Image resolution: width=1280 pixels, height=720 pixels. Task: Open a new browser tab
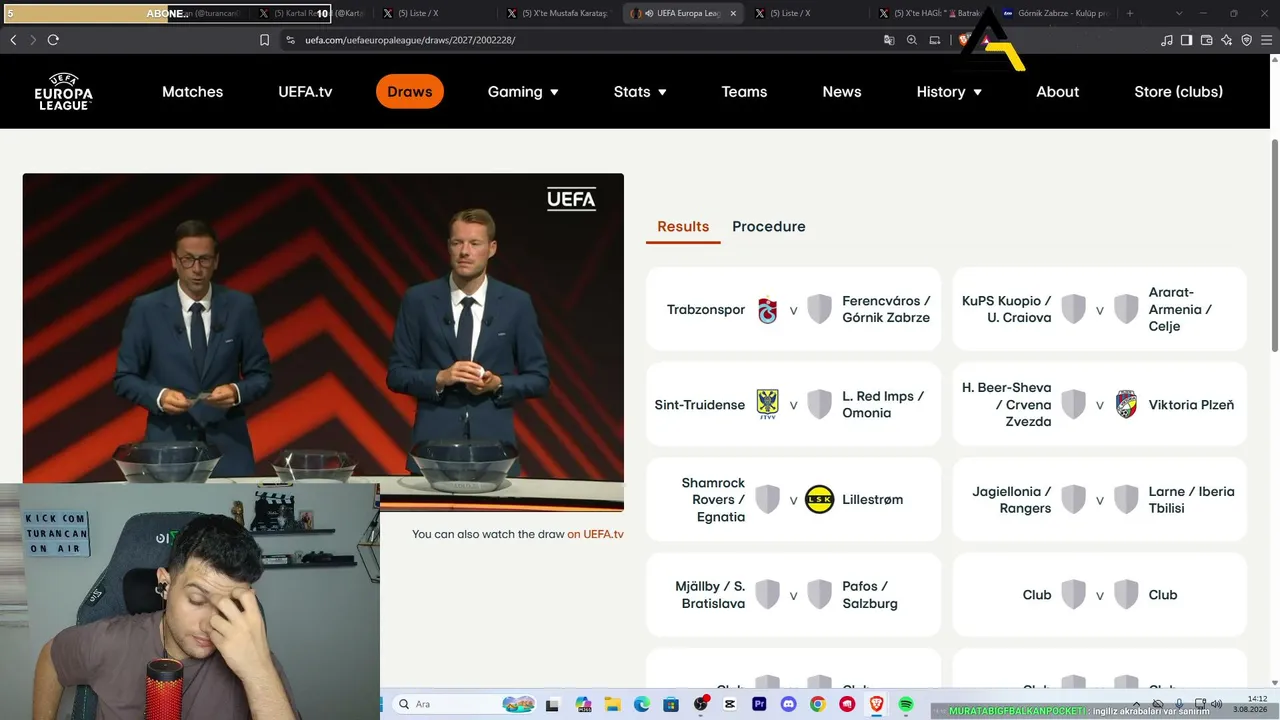1130,14
